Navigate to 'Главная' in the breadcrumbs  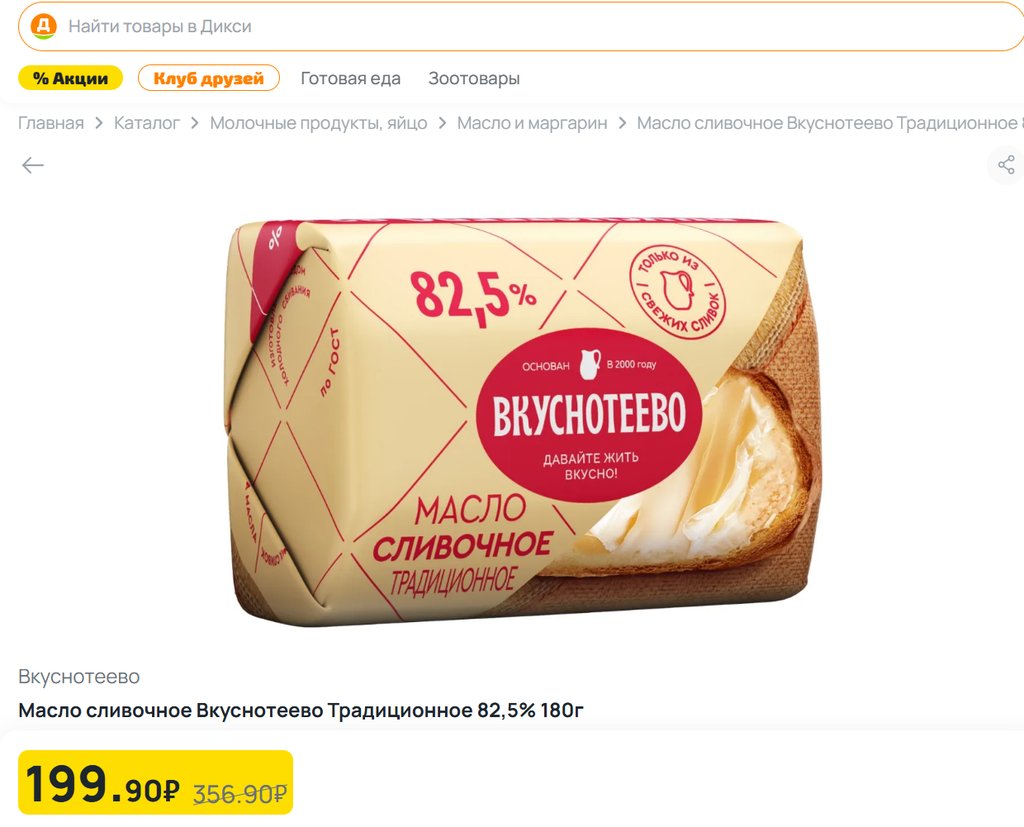pos(51,123)
